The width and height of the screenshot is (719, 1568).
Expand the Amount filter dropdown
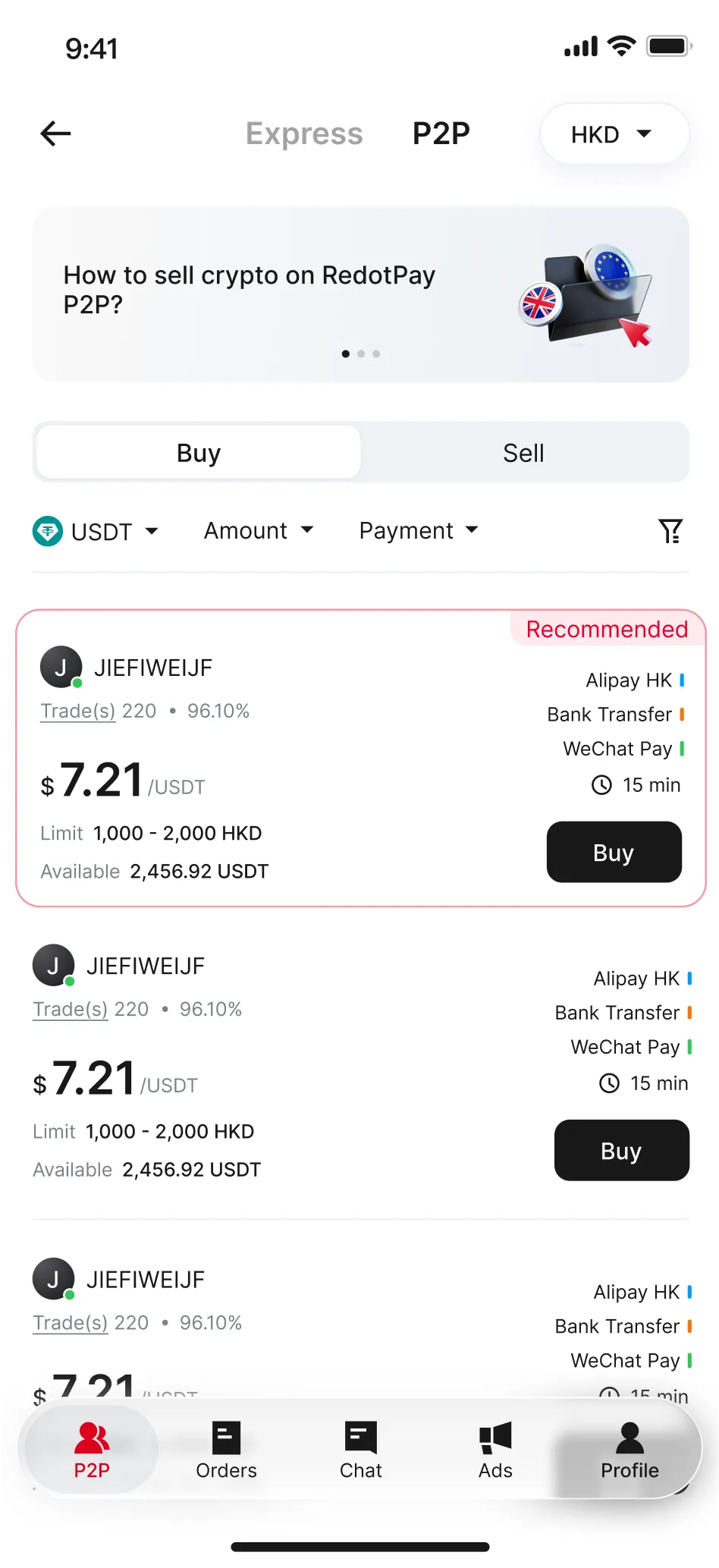[x=259, y=530]
